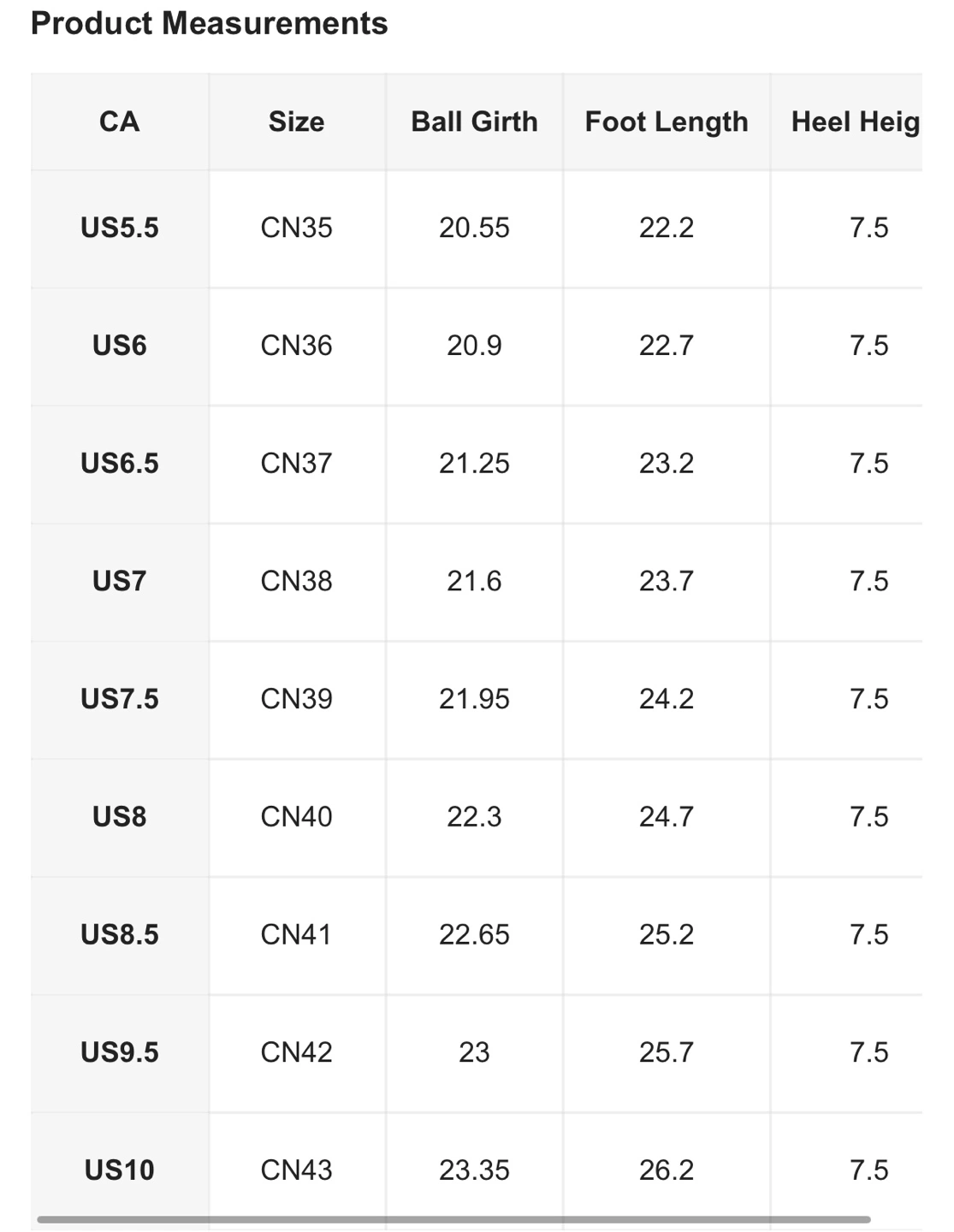Click the CN35 size cell
The height and width of the screenshot is (1232, 954).
coord(297,228)
